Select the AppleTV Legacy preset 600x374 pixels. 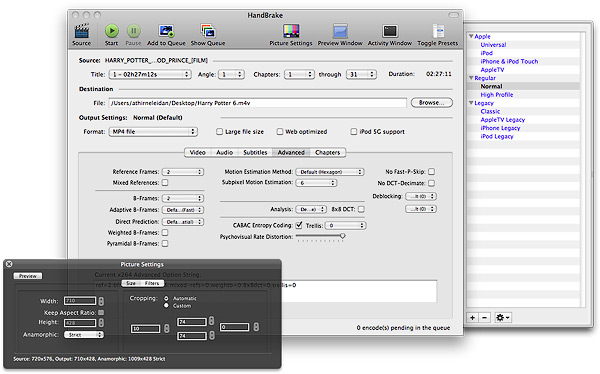[503, 120]
